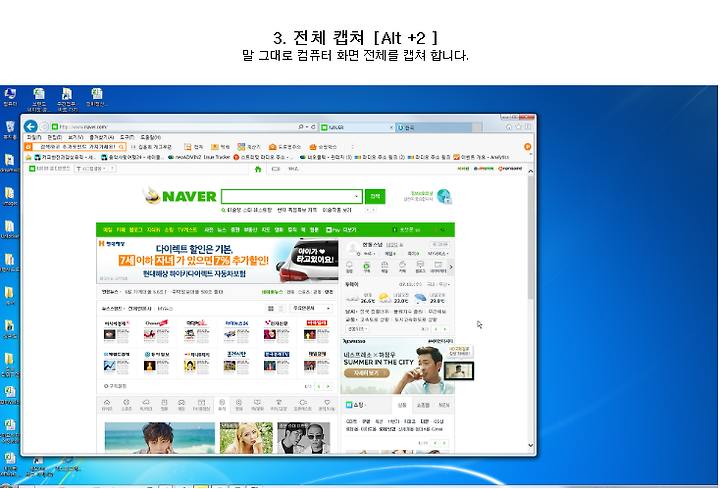Click the umbrella rain weather icon
Image resolution: width=720 pixels, height=489 pixels.
420,298
